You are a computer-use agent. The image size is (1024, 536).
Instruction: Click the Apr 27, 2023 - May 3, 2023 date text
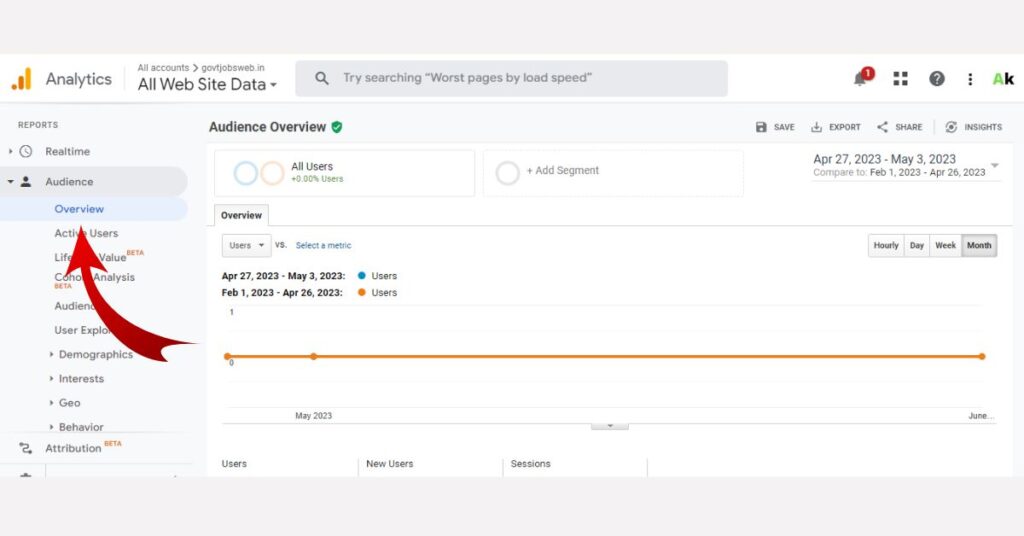(884, 159)
